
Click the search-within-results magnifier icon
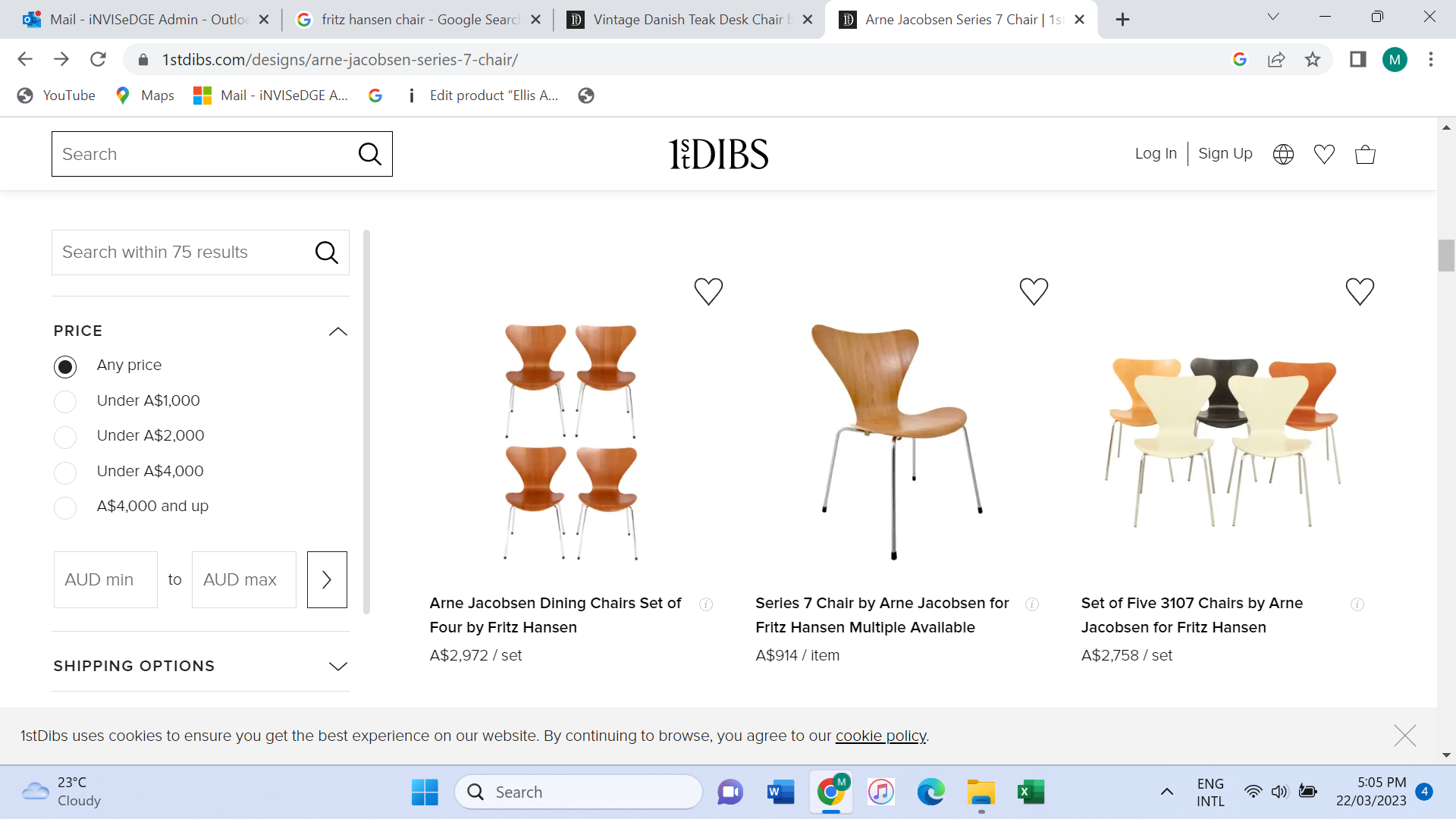click(x=326, y=253)
